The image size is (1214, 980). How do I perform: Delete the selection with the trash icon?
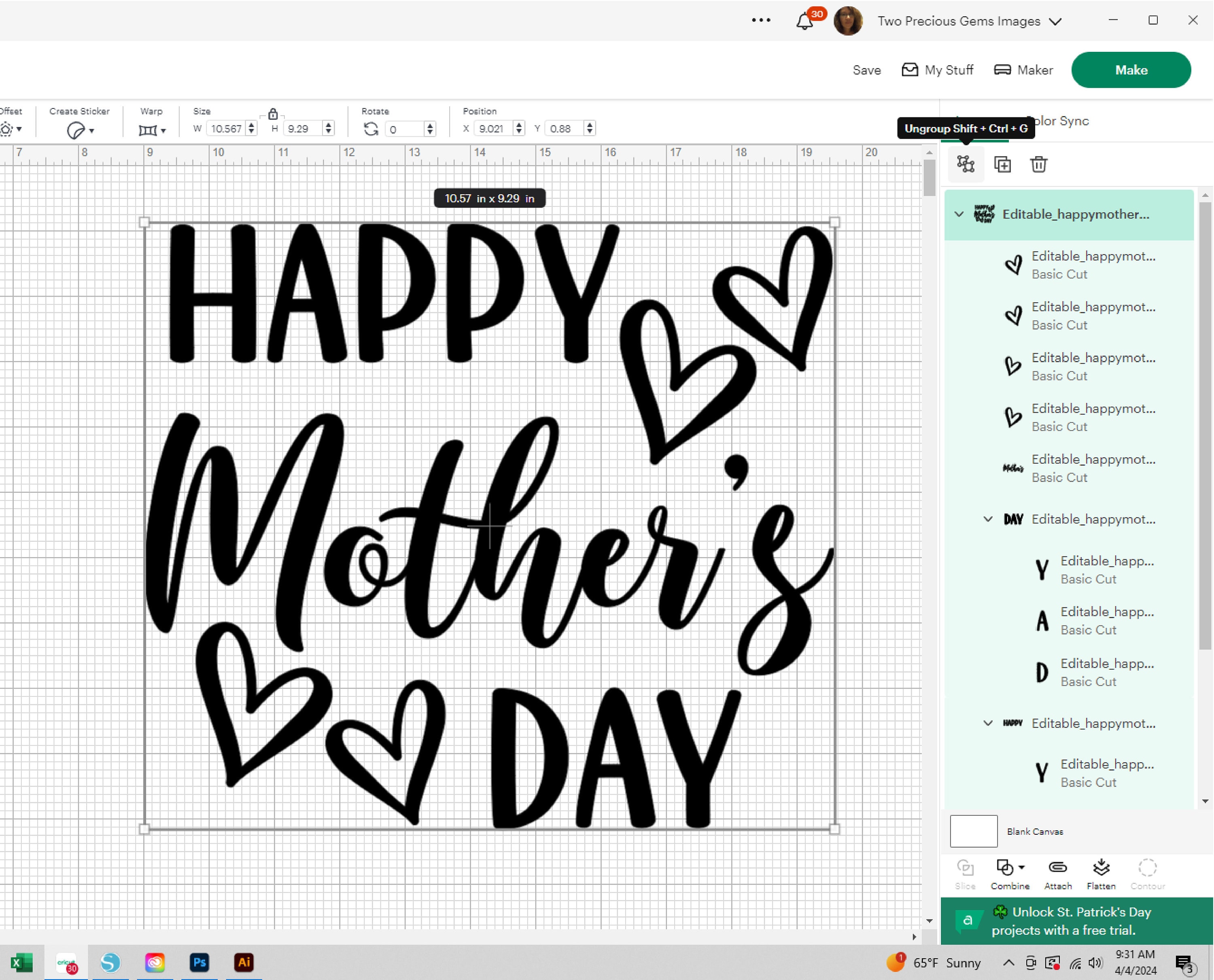1038,164
